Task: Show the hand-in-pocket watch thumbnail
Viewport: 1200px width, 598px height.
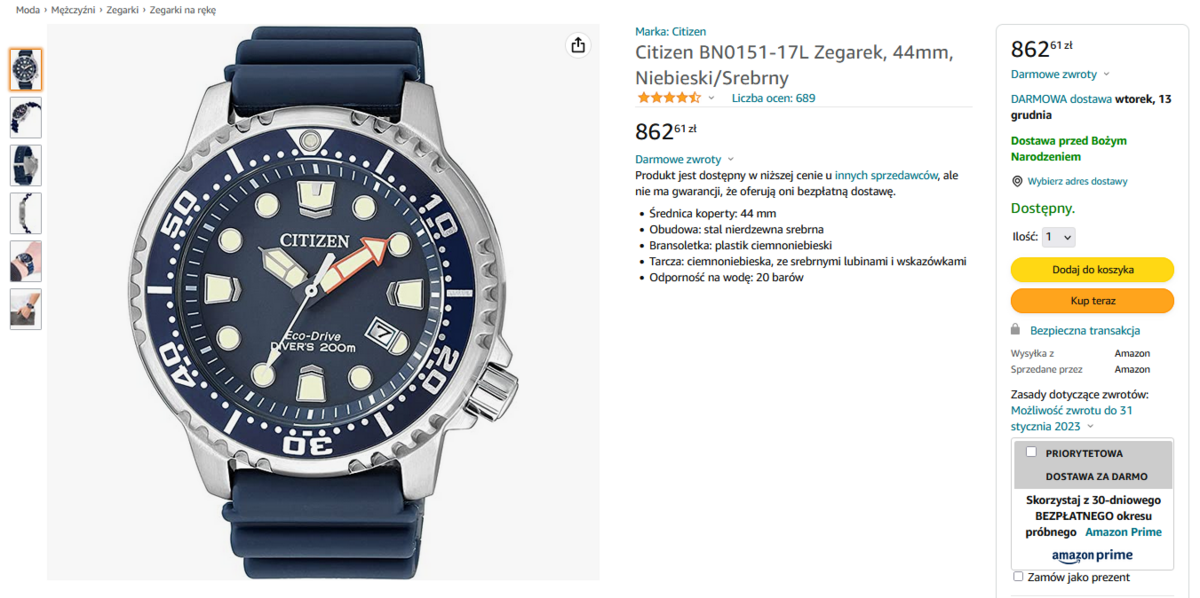Action: point(26,309)
